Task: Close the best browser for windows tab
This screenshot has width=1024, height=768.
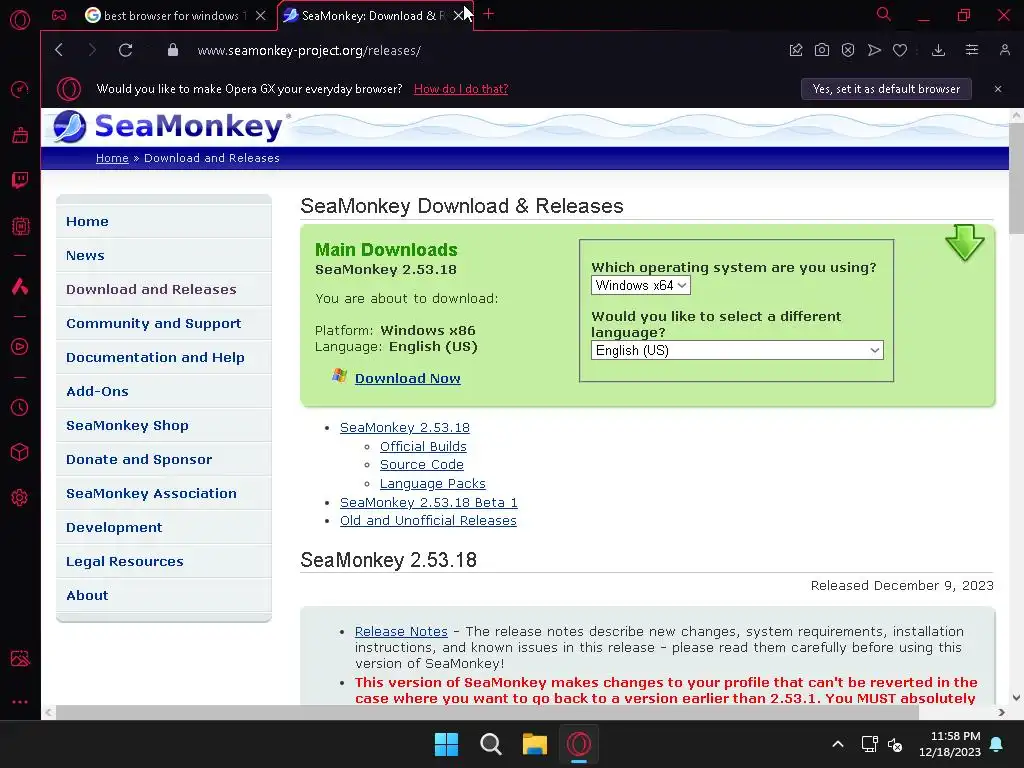Action: coord(261,16)
